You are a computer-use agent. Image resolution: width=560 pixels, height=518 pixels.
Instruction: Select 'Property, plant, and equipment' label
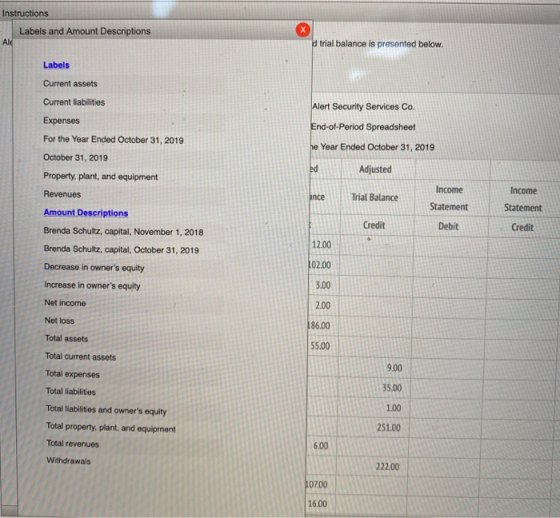point(100,176)
